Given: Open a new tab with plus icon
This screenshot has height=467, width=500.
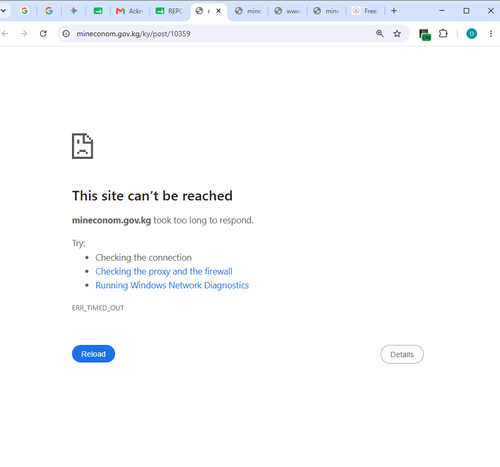Looking at the screenshot, I should (394, 11).
